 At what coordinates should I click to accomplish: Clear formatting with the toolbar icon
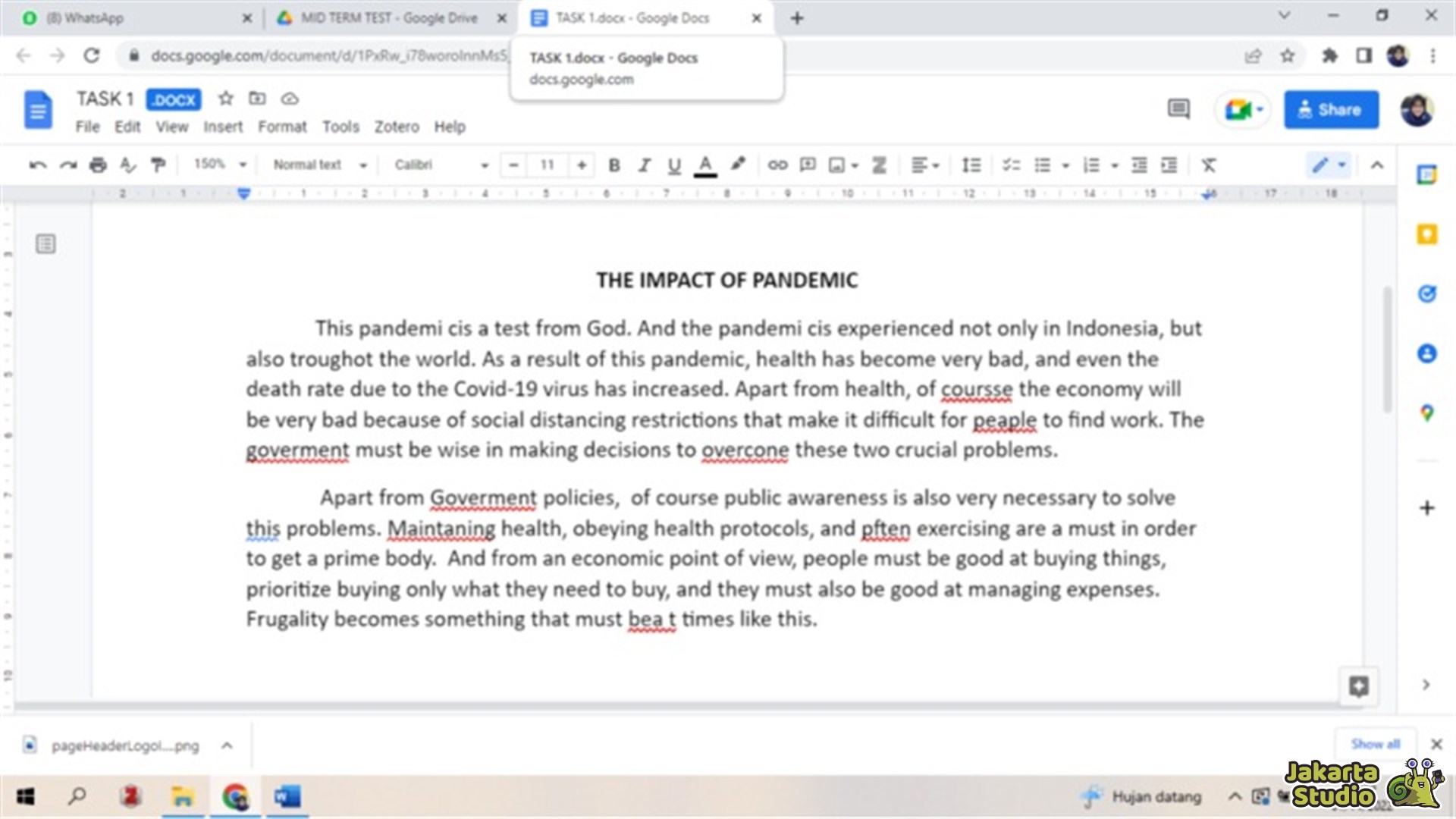1210,165
